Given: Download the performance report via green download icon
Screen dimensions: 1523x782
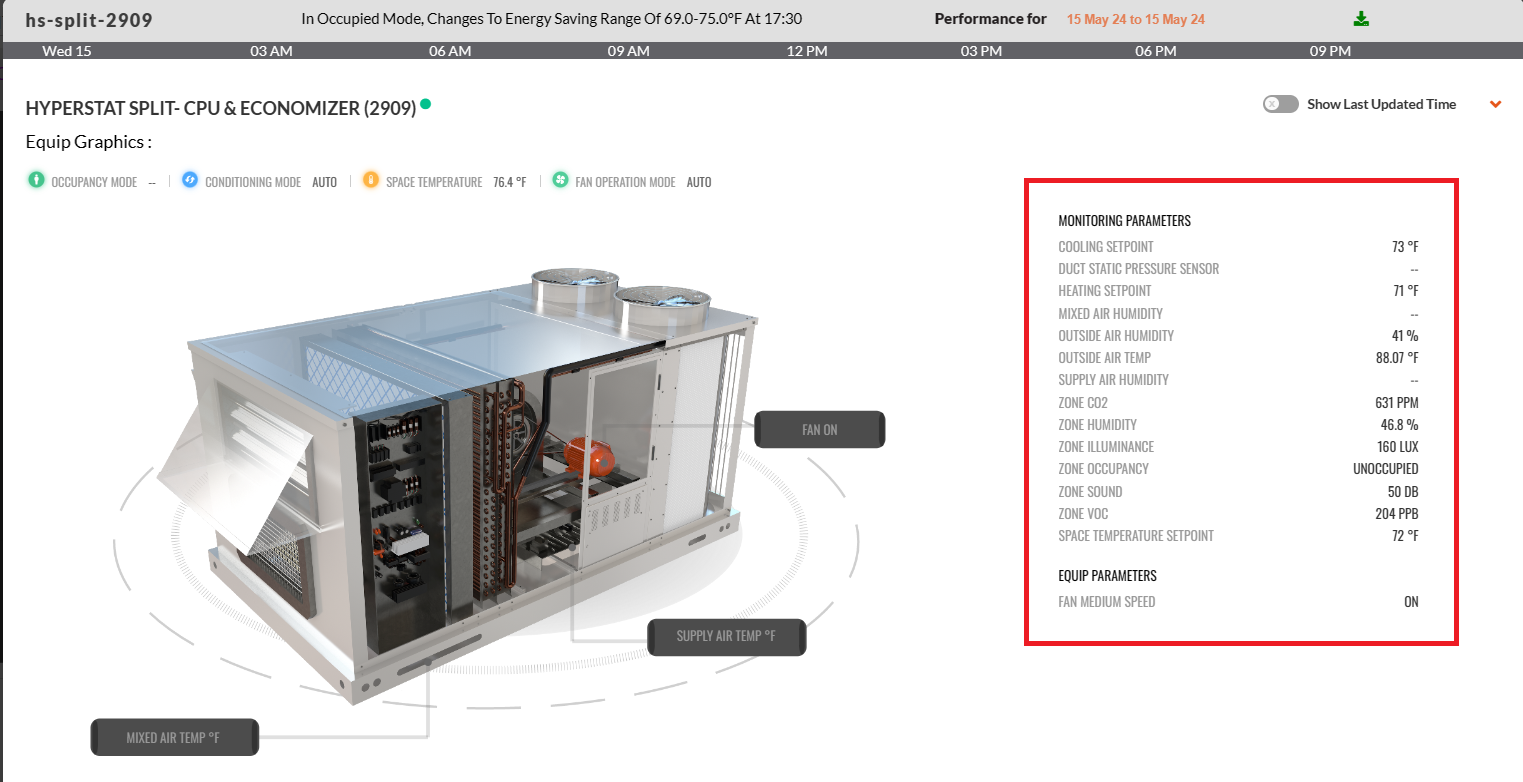Looking at the screenshot, I should (1360, 17).
